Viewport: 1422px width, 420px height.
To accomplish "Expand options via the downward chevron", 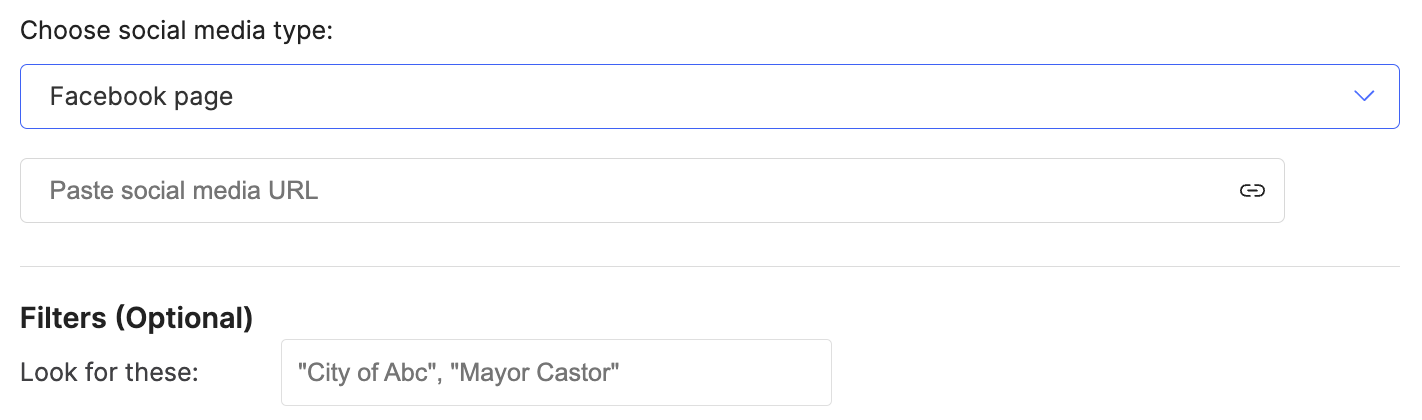I will tap(1364, 96).
